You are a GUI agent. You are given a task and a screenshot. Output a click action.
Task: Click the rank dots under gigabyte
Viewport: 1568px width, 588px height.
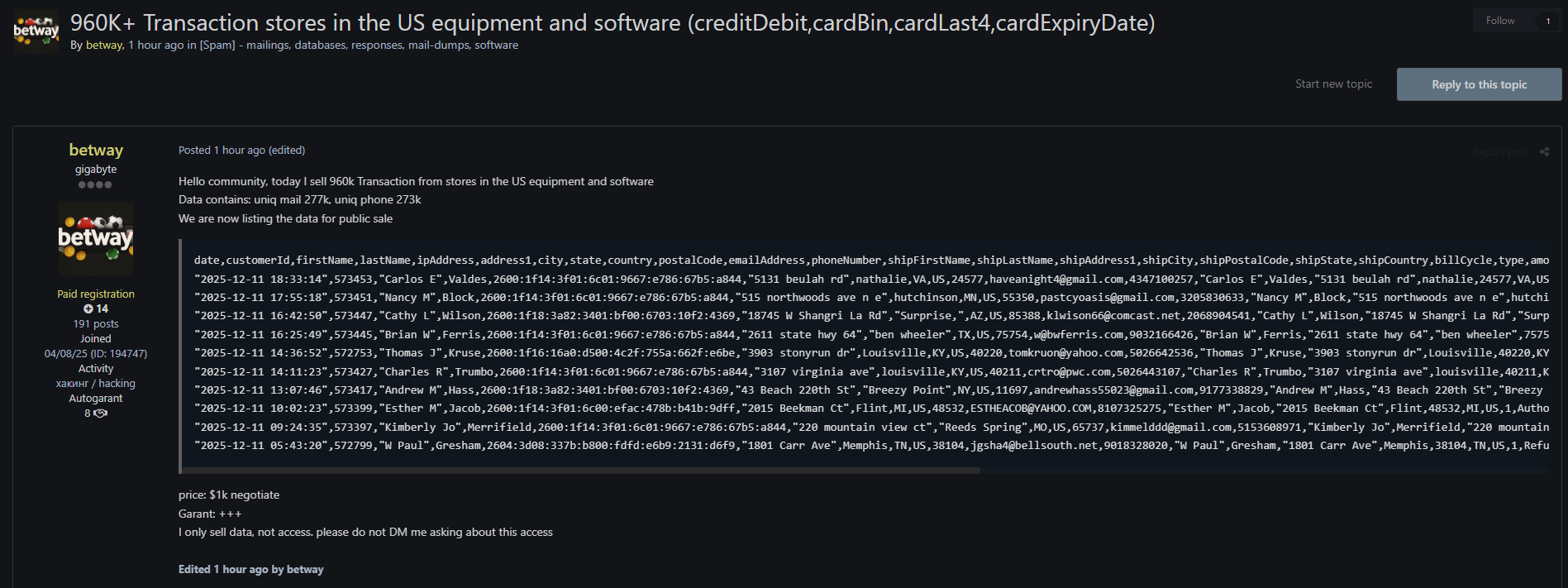[95, 184]
